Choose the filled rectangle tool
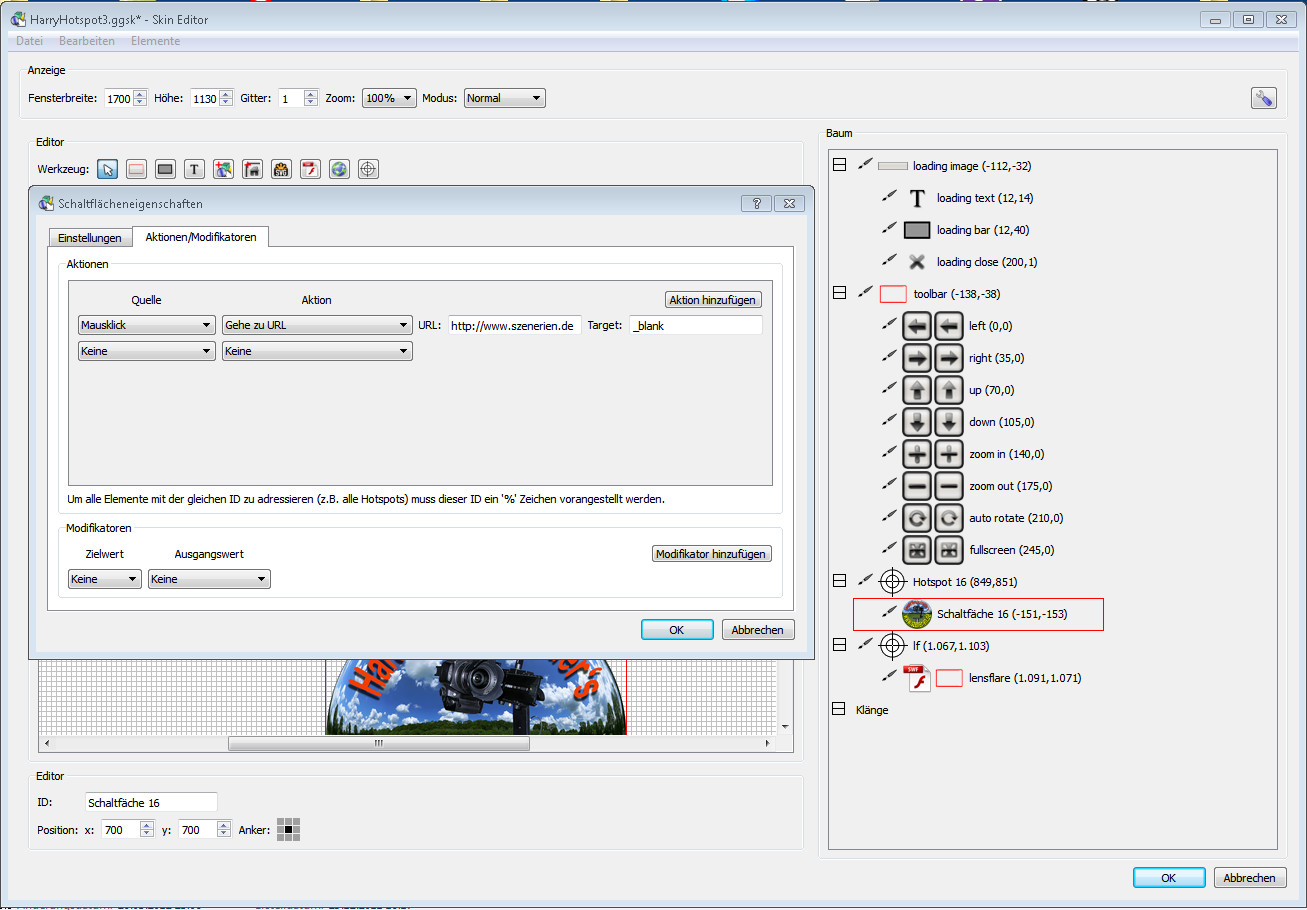The width and height of the screenshot is (1307, 910). (166, 169)
